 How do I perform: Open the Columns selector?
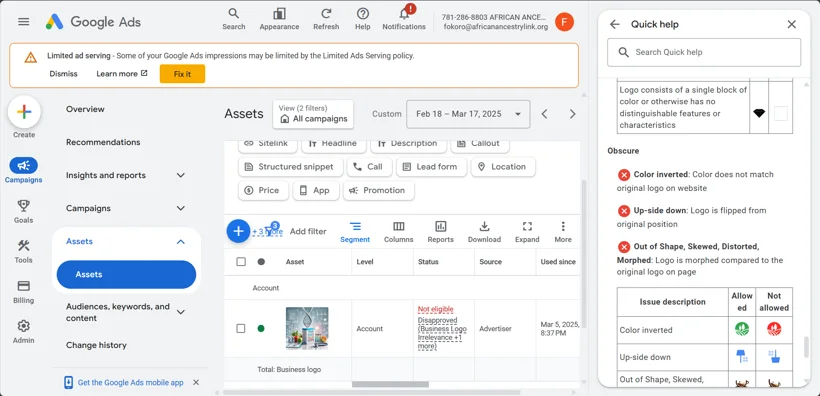click(398, 232)
